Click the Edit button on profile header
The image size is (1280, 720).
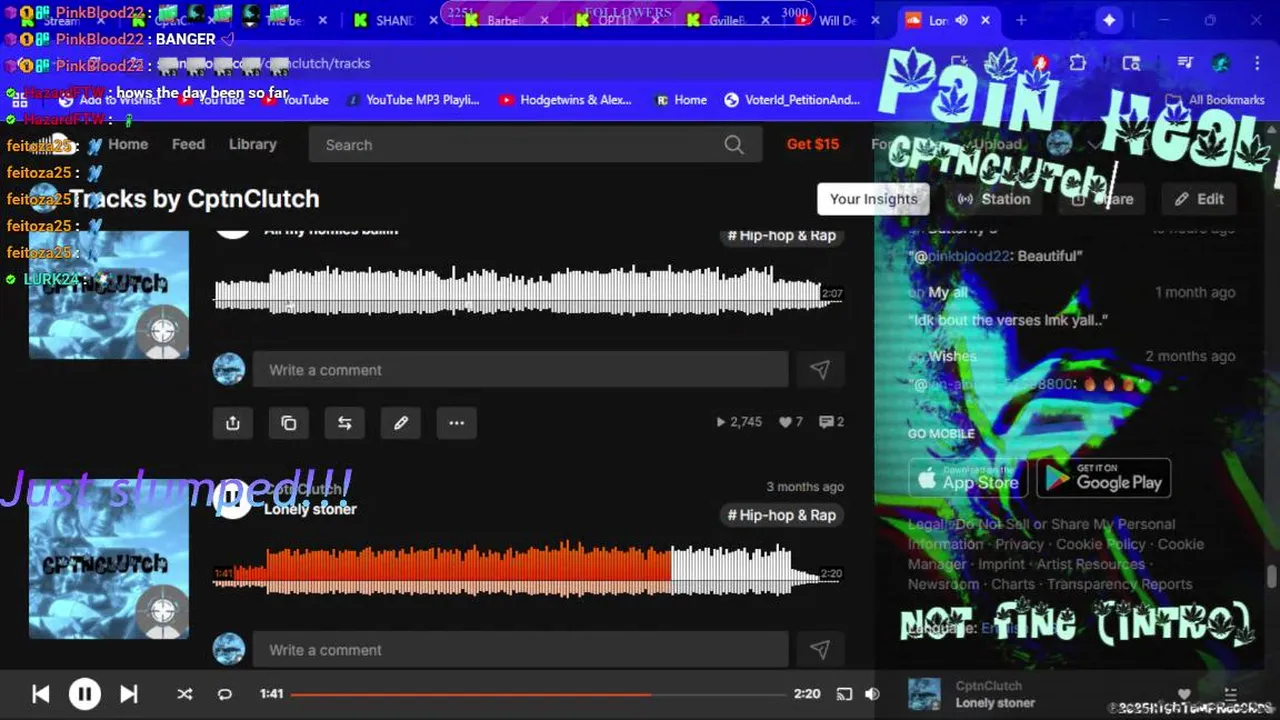1199,199
